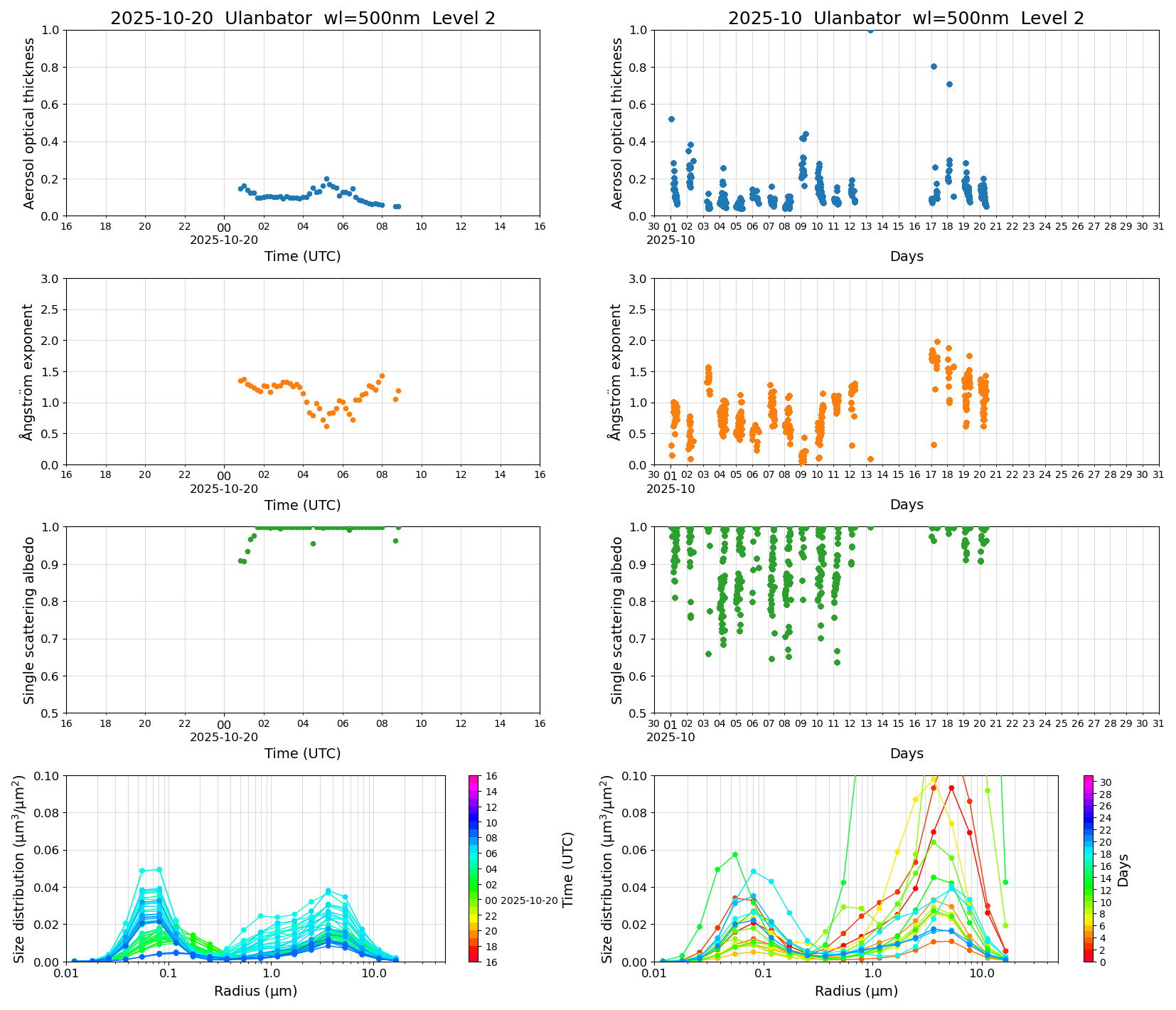1176x1010 pixels.
Task: Select the monthly AOT point at 0.8
Action: 934,66
